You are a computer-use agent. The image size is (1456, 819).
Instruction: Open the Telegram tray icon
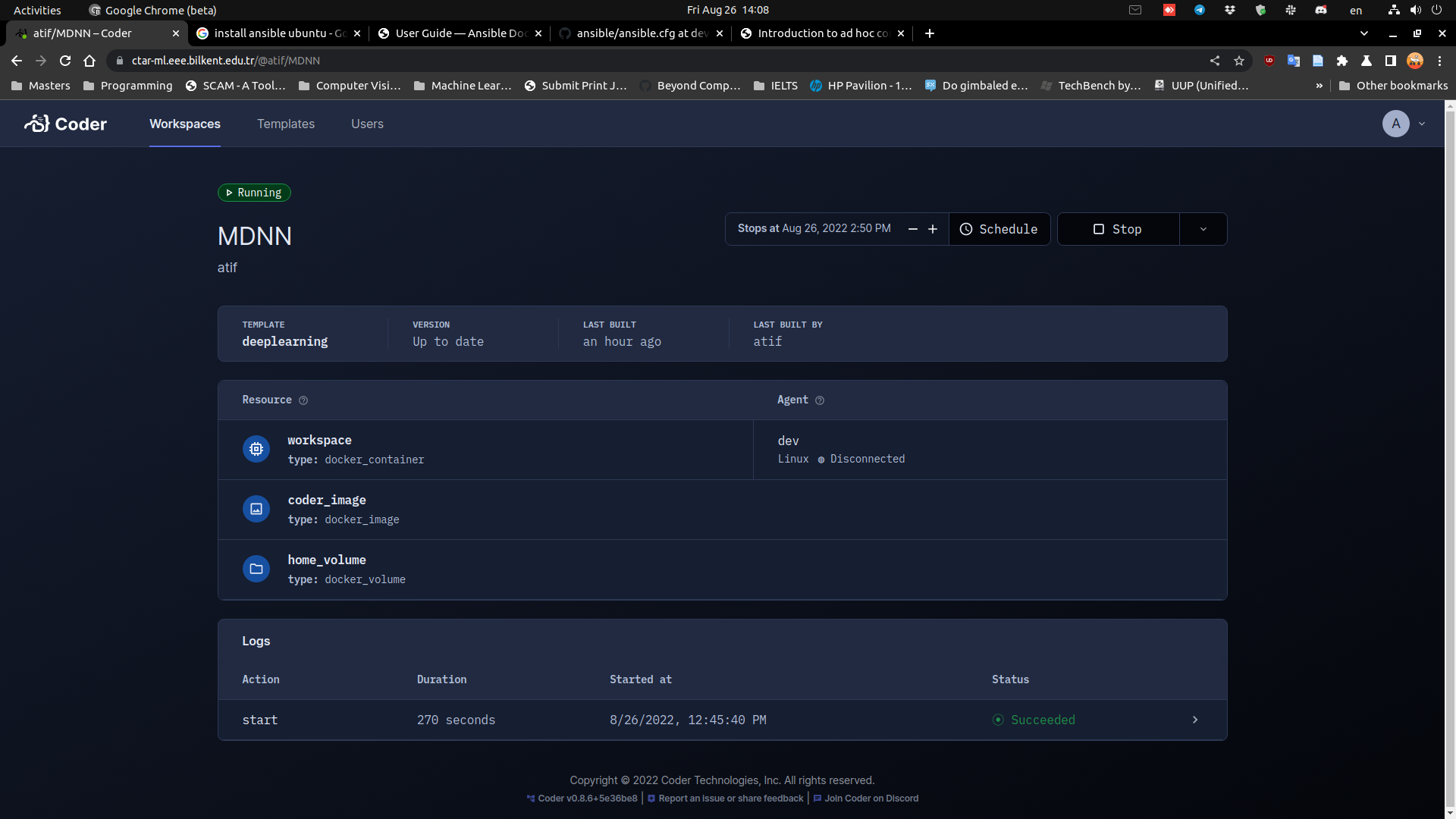1200,10
